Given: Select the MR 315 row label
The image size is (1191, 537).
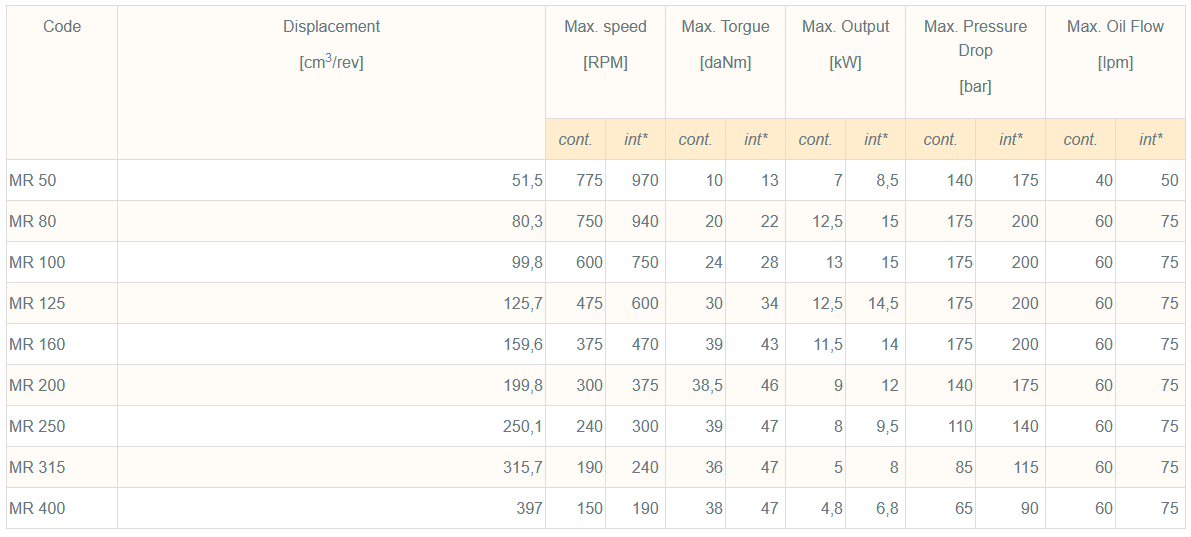Looking at the screenshot, I should 37,468.
